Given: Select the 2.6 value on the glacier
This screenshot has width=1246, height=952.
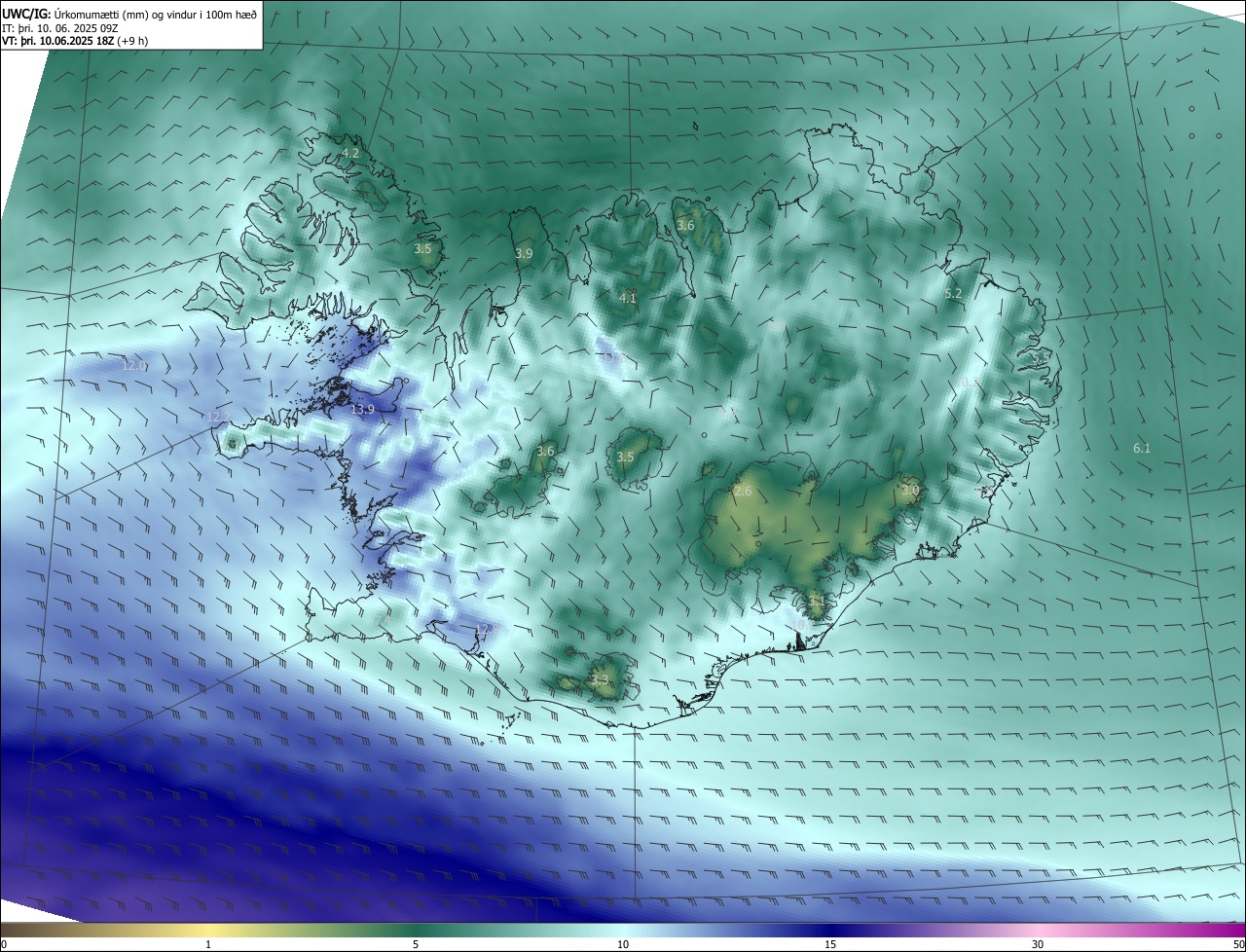Looking at the screenshot, I should click(x=743, y=492).
